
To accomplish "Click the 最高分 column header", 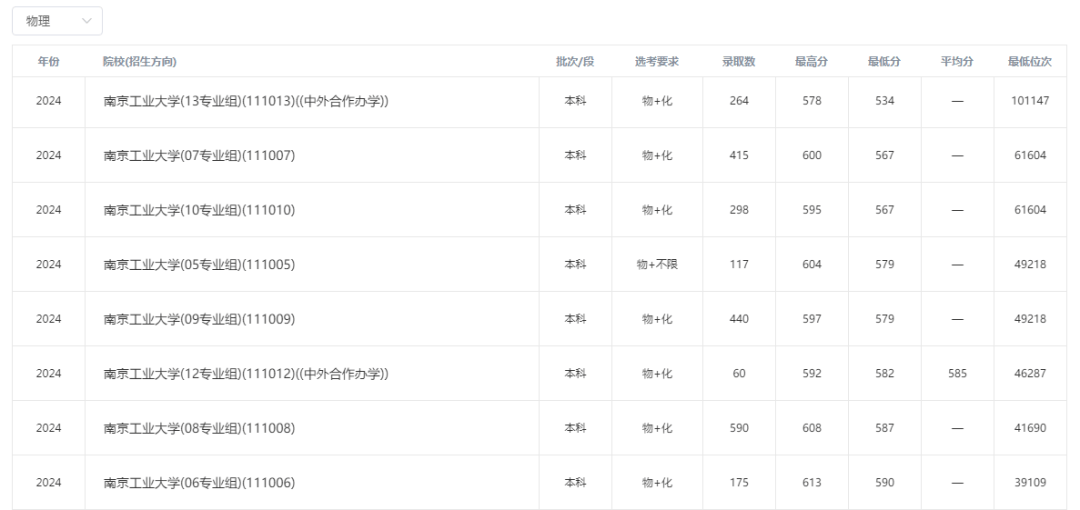I will point(812,61).
